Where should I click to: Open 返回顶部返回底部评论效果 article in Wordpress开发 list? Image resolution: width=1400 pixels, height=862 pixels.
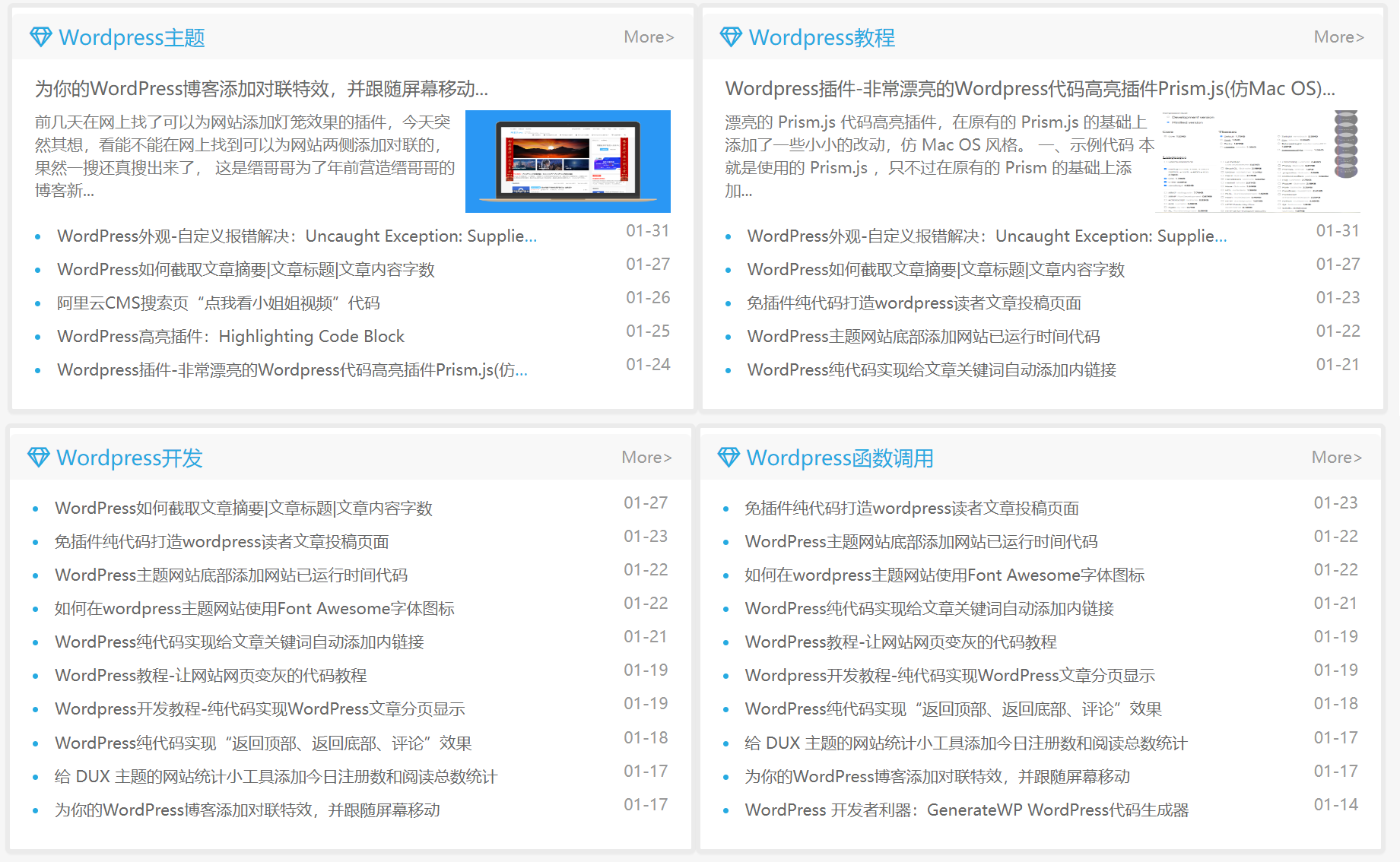[x=263, y=743]
